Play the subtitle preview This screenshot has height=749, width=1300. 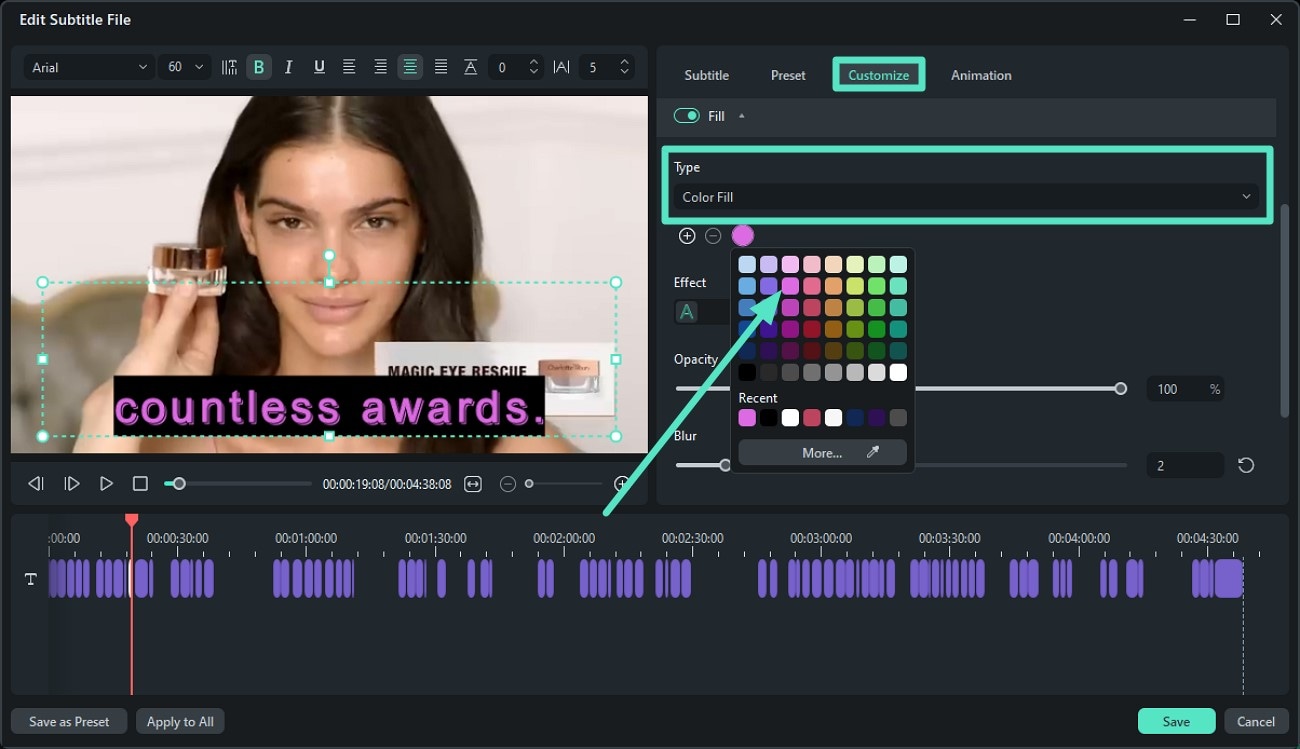[106, 484]
